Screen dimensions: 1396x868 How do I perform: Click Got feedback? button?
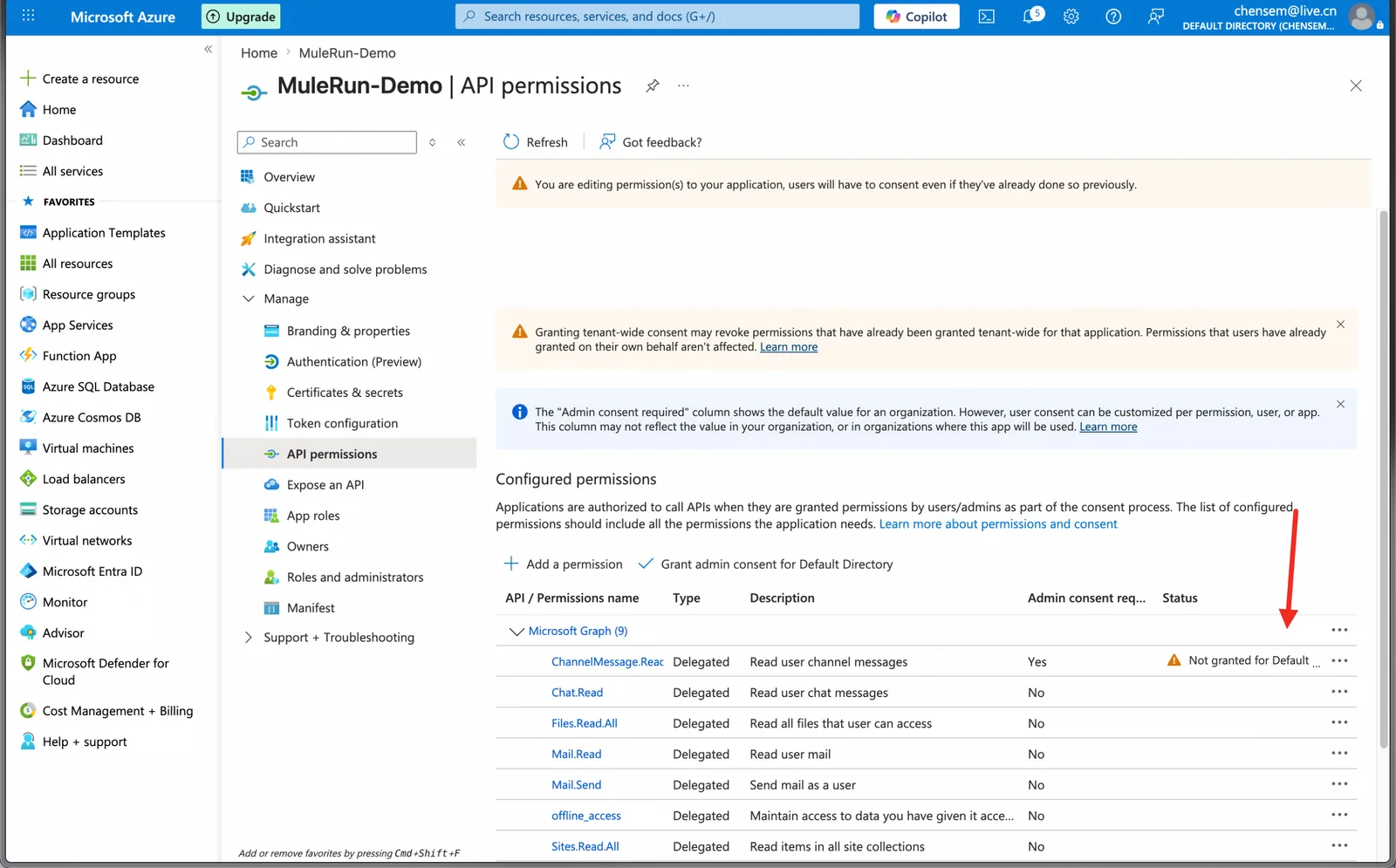[x=651, y=142]
